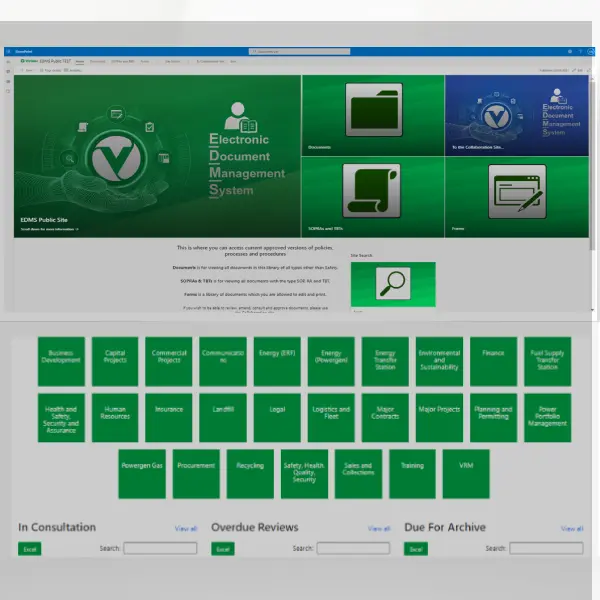Export Due For Archive to Excel
600x600 pixels.
(x=416, y=549)
